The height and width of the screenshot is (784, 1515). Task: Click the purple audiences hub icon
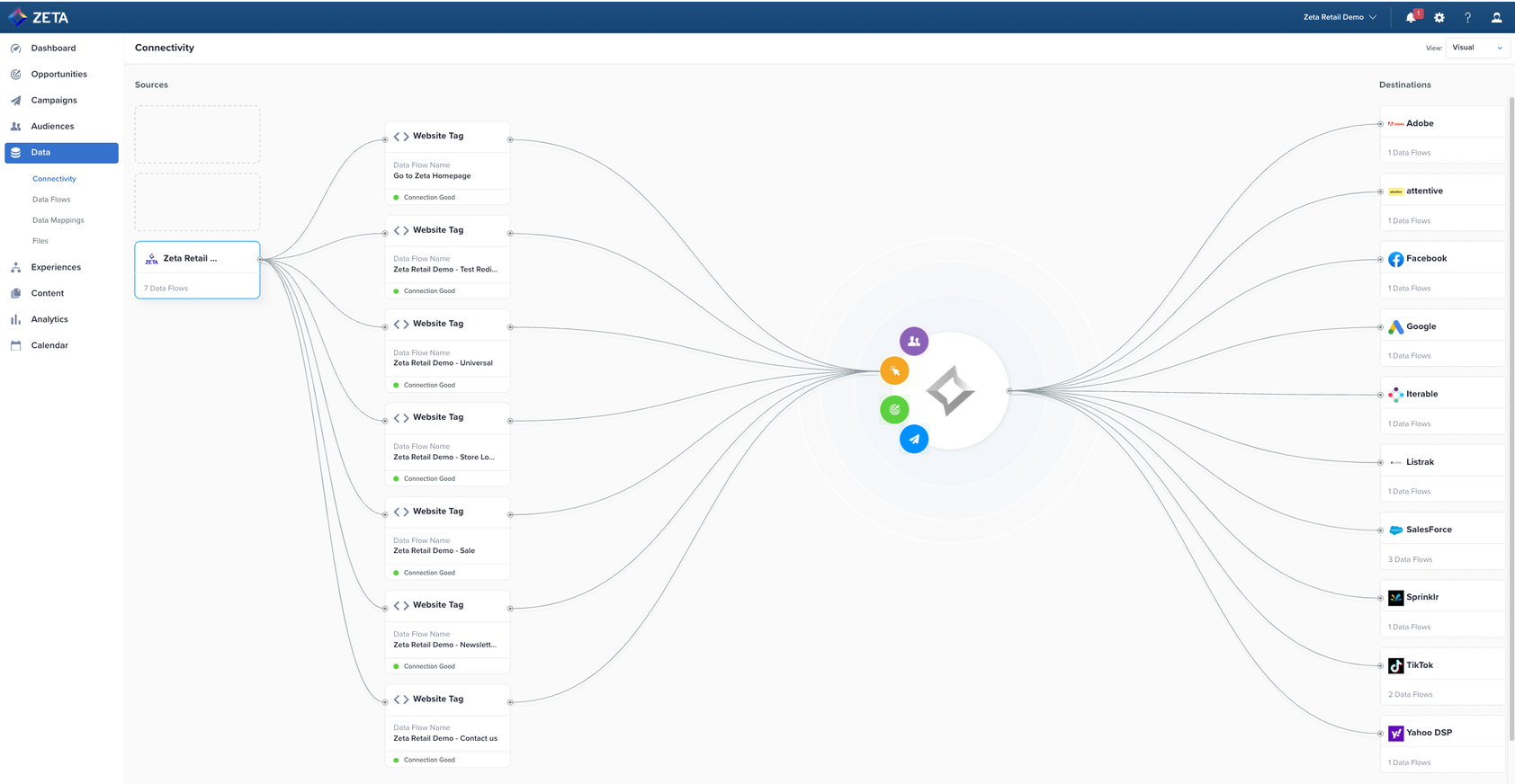pyautogui.click(x=913, y=342)
